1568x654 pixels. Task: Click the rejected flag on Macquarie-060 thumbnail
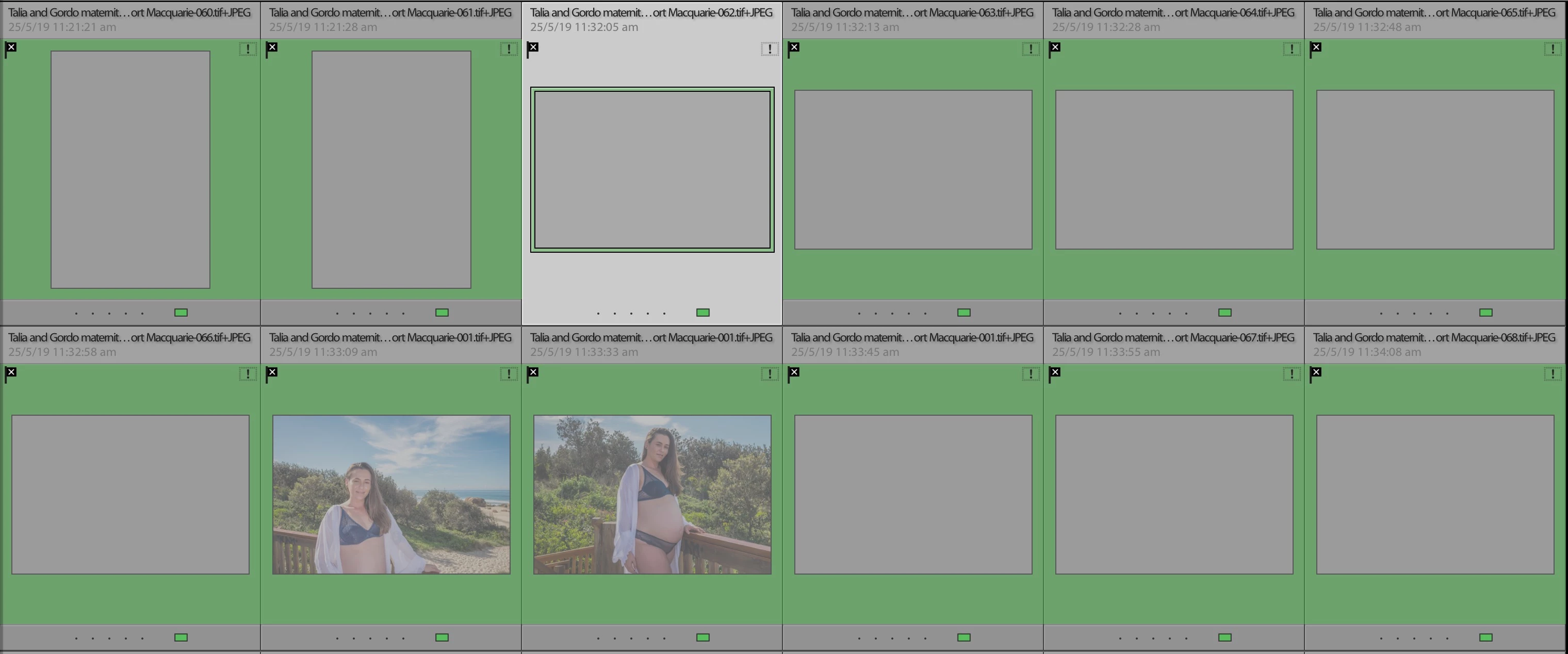[x=11, y=50]
